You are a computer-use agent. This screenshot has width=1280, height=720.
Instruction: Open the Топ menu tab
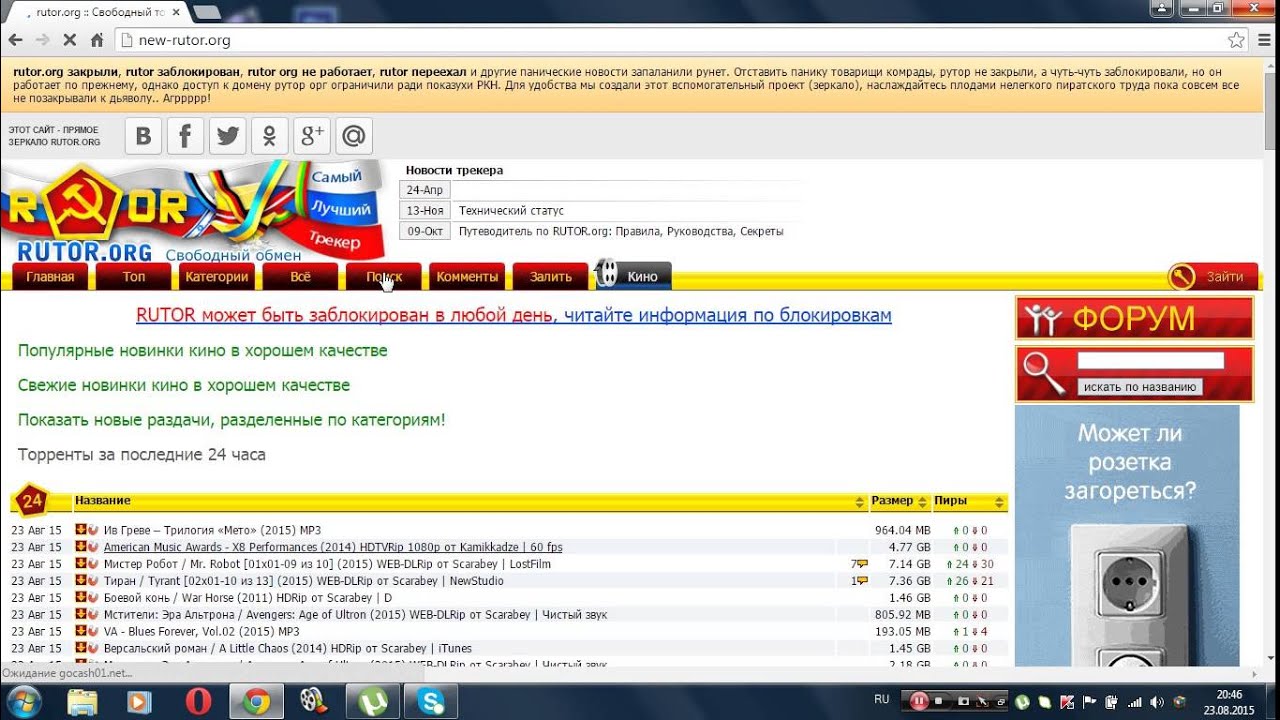click(x=133, y=277)
